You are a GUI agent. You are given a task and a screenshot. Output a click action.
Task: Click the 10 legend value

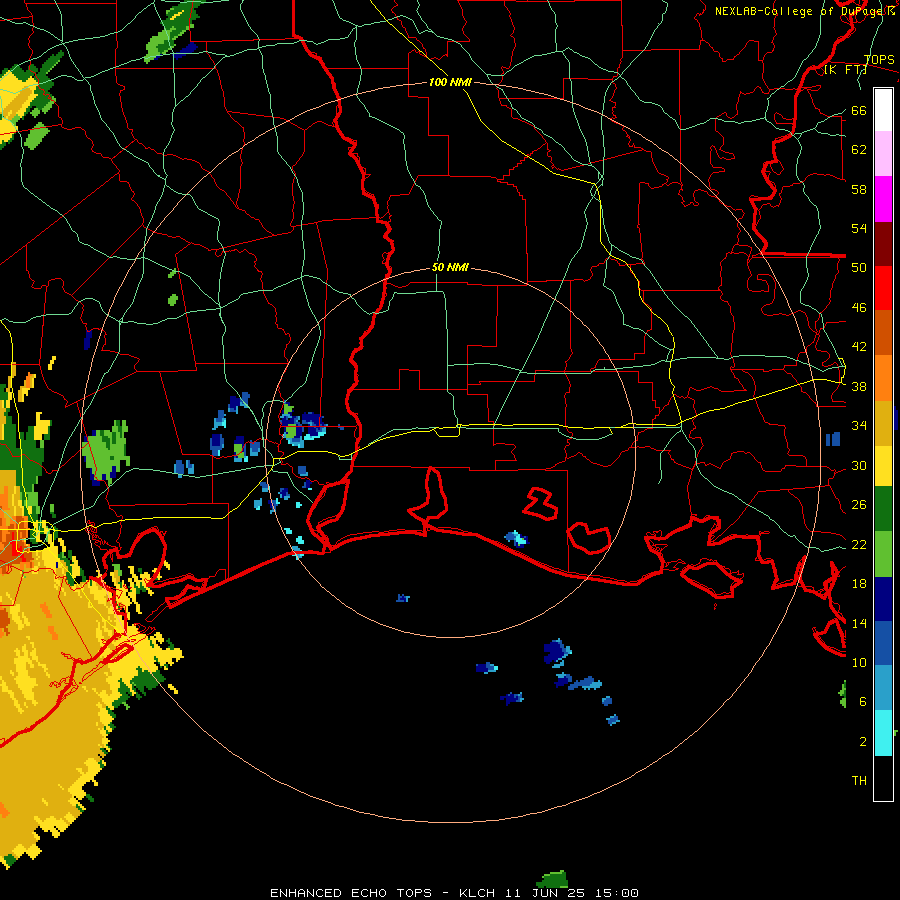859,662
